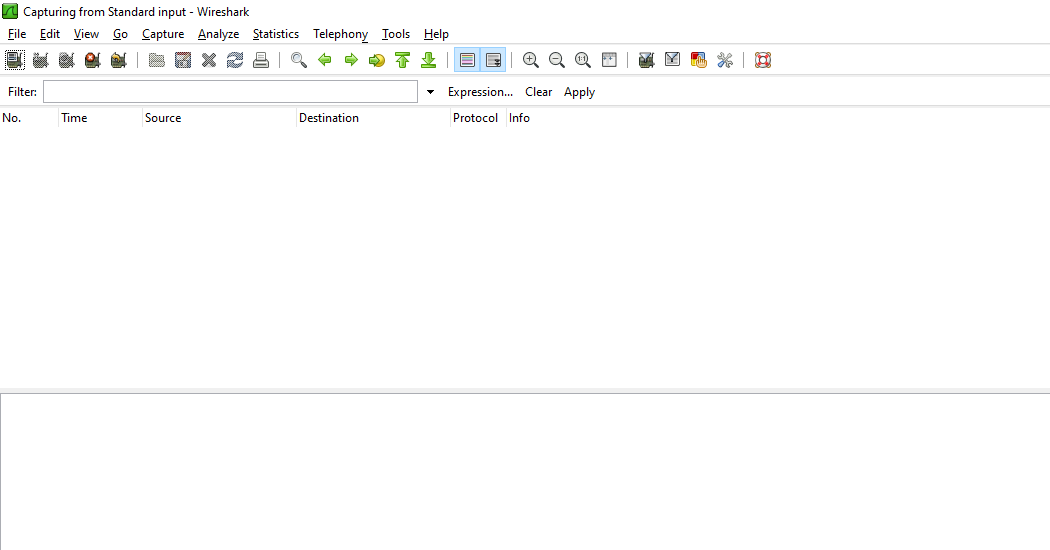Toggle packet list colorizing
This screenshot has height=550, width=1050.
coord(467,60)
